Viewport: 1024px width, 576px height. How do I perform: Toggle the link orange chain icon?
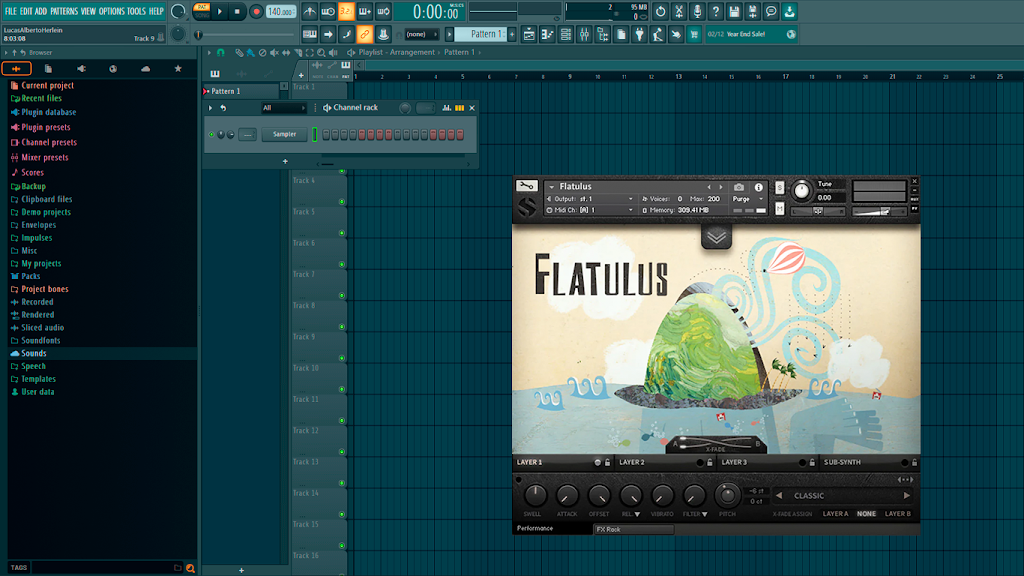pyautogui.click(x=365, y=35)
